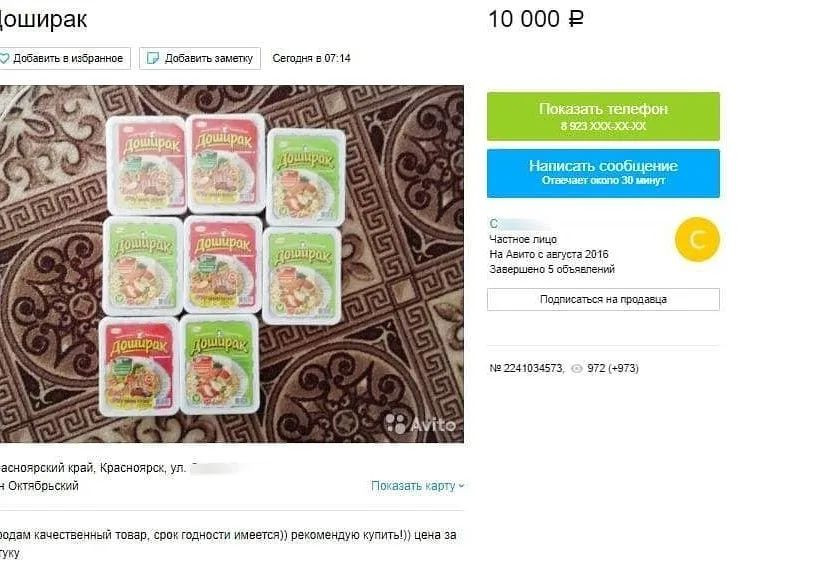Click the listing number № 2241034573
The width and height of the screenshot is (820, 569).
point(527,368)
